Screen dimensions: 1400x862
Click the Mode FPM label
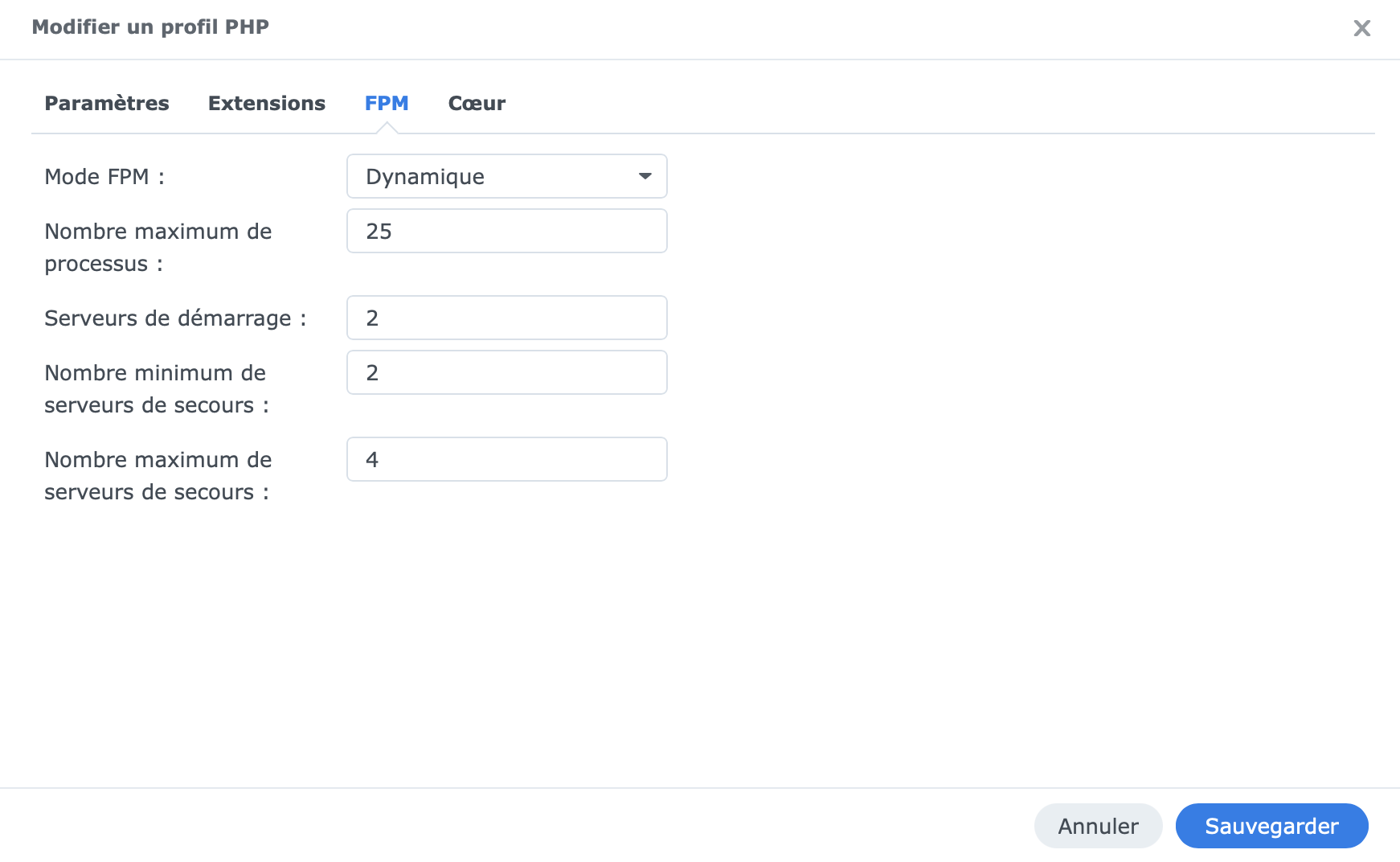[104, 177]
